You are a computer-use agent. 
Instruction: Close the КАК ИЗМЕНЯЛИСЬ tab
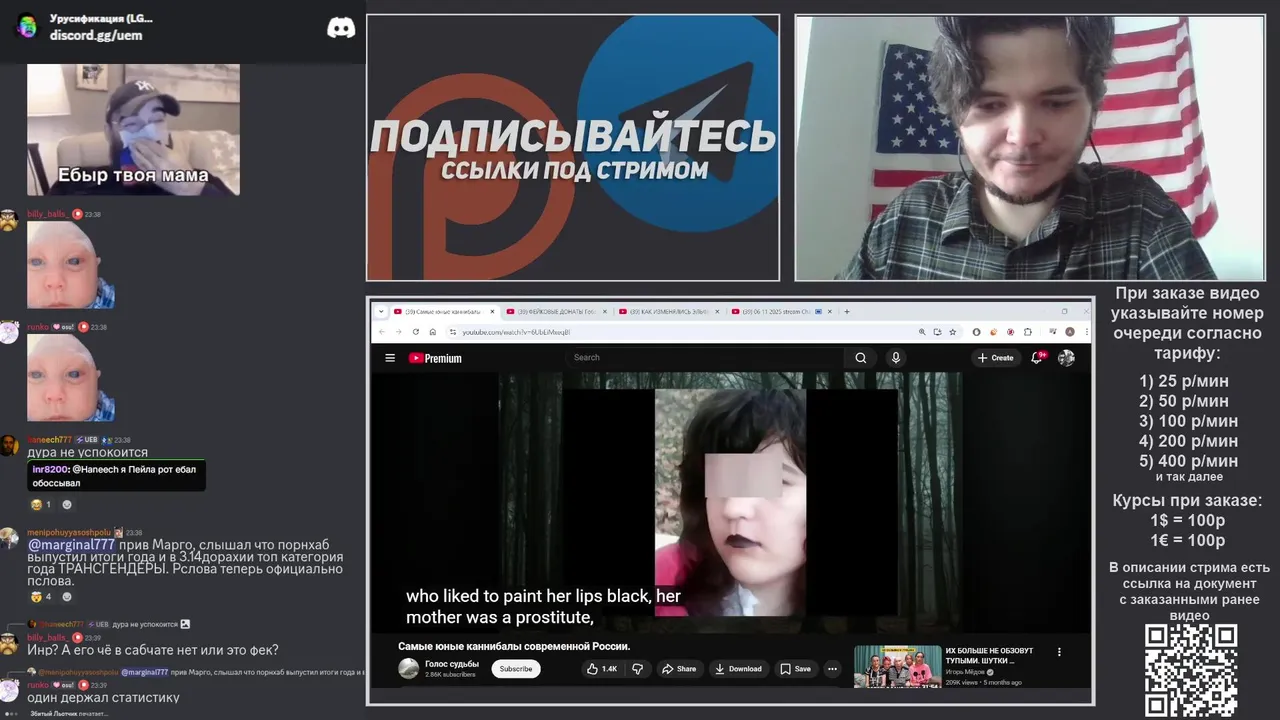[717, 311]
